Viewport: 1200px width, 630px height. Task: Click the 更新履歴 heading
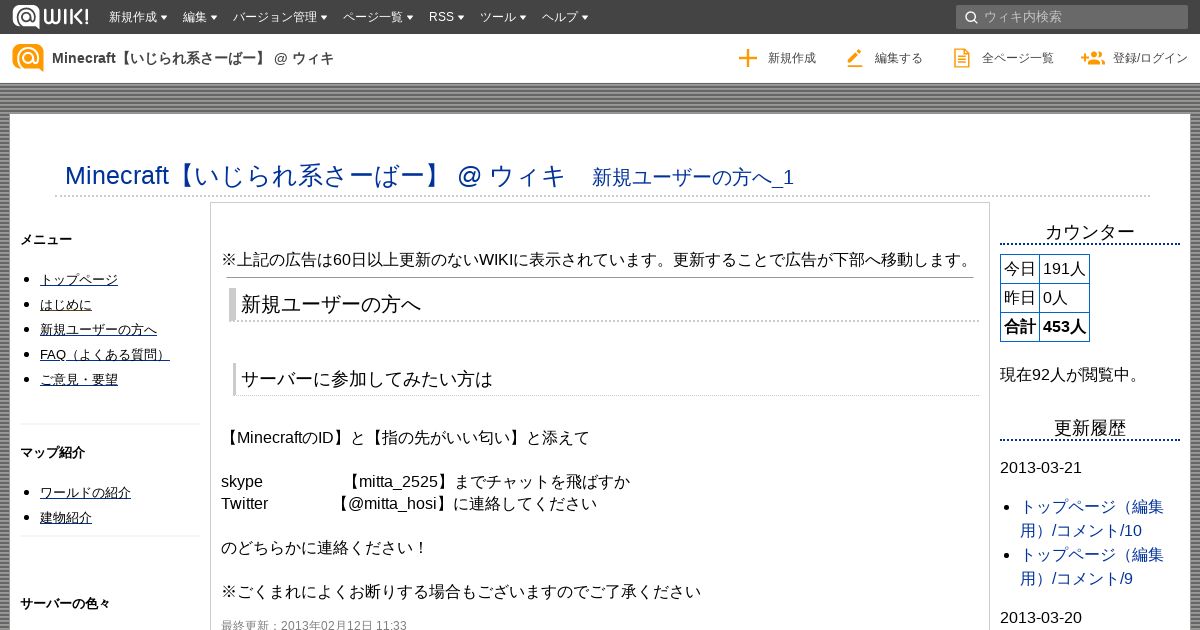pyautogui.click(x=1090, y=428)
